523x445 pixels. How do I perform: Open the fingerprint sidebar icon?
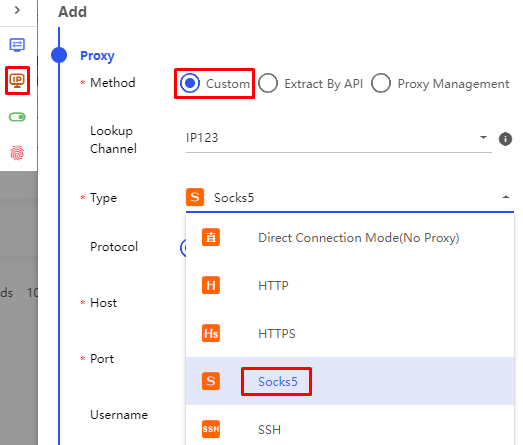[x=17, y=153]
